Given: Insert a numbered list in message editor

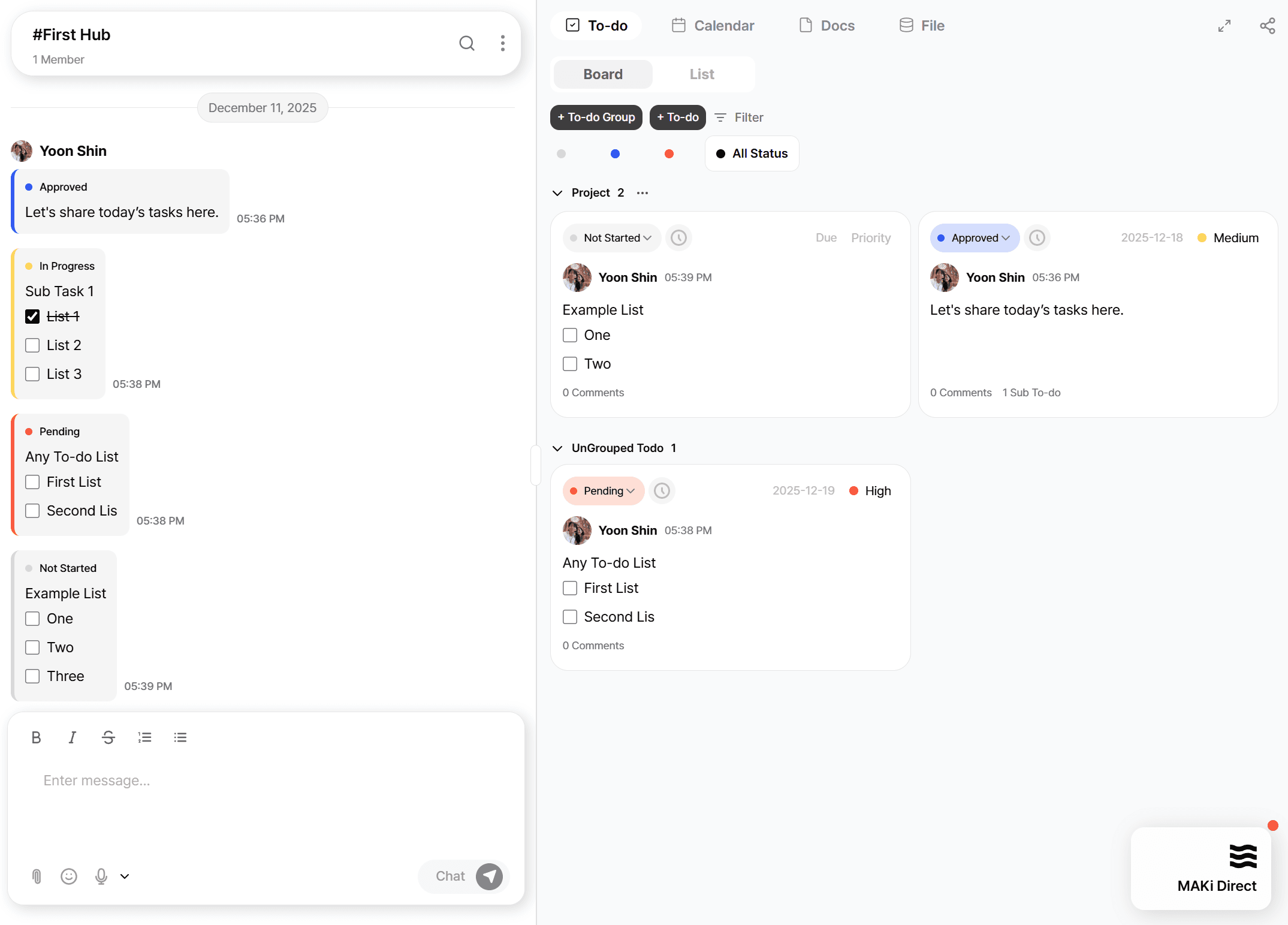Looking at the screenshot, I should pos(144,737).
